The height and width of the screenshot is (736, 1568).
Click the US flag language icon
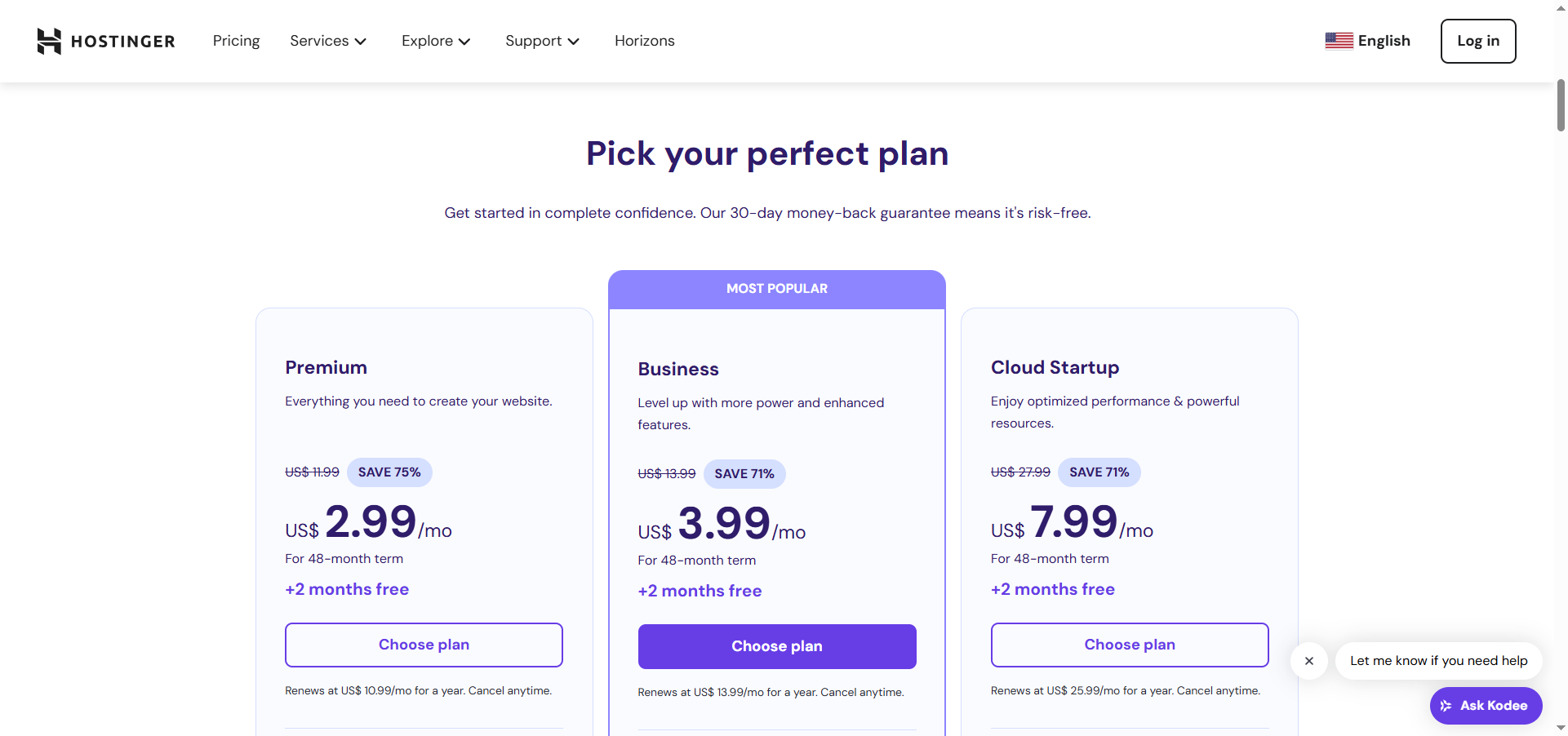1339,41
